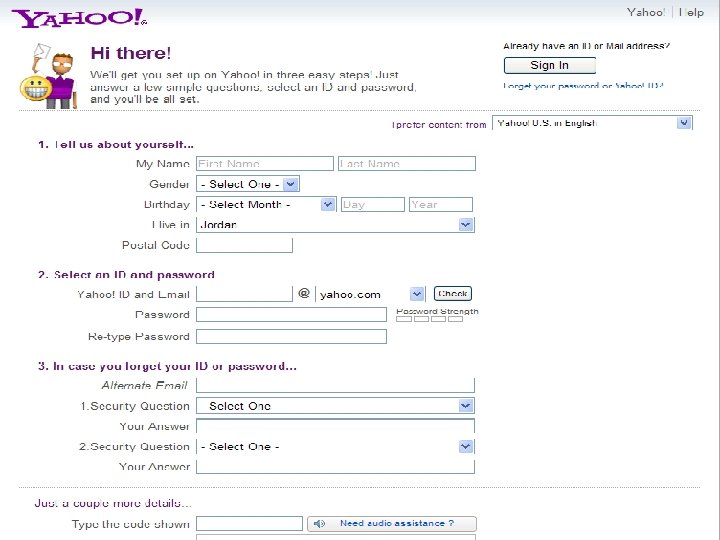Click the Sign In button
The height and width of the screenshot is (540, 720).
(550, 65)
